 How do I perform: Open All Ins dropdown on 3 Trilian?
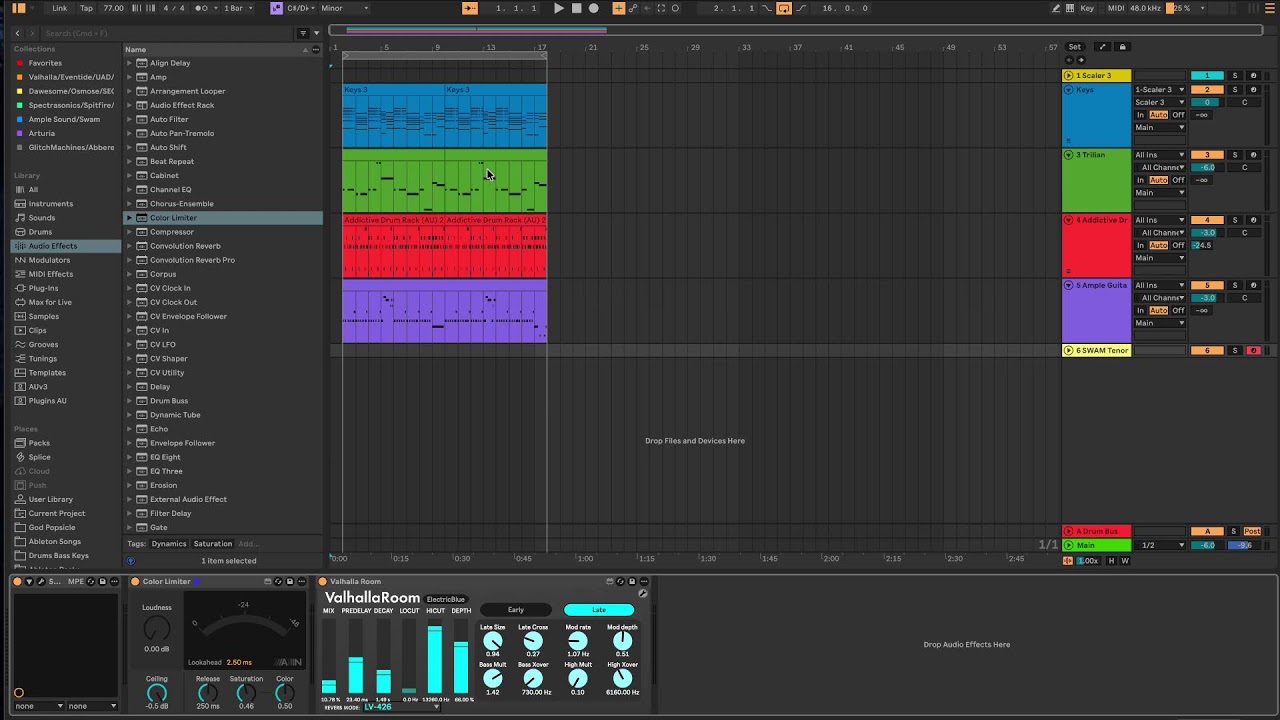pos(1160,155)
